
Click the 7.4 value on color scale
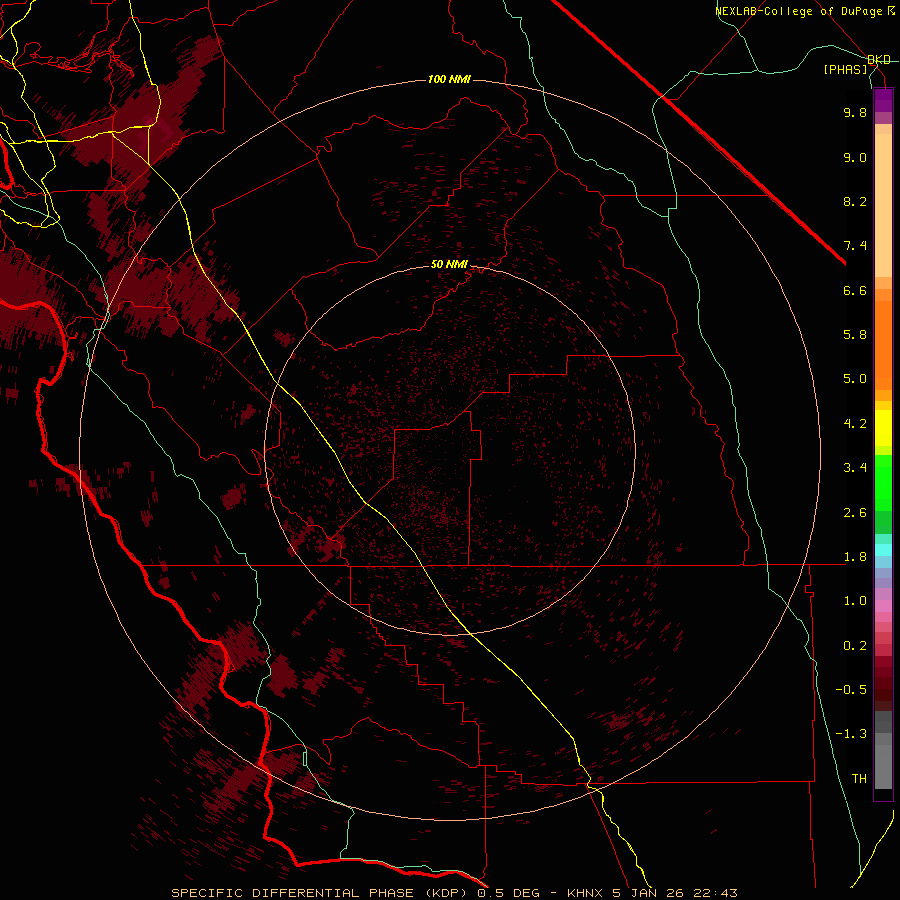coord(855,246)
